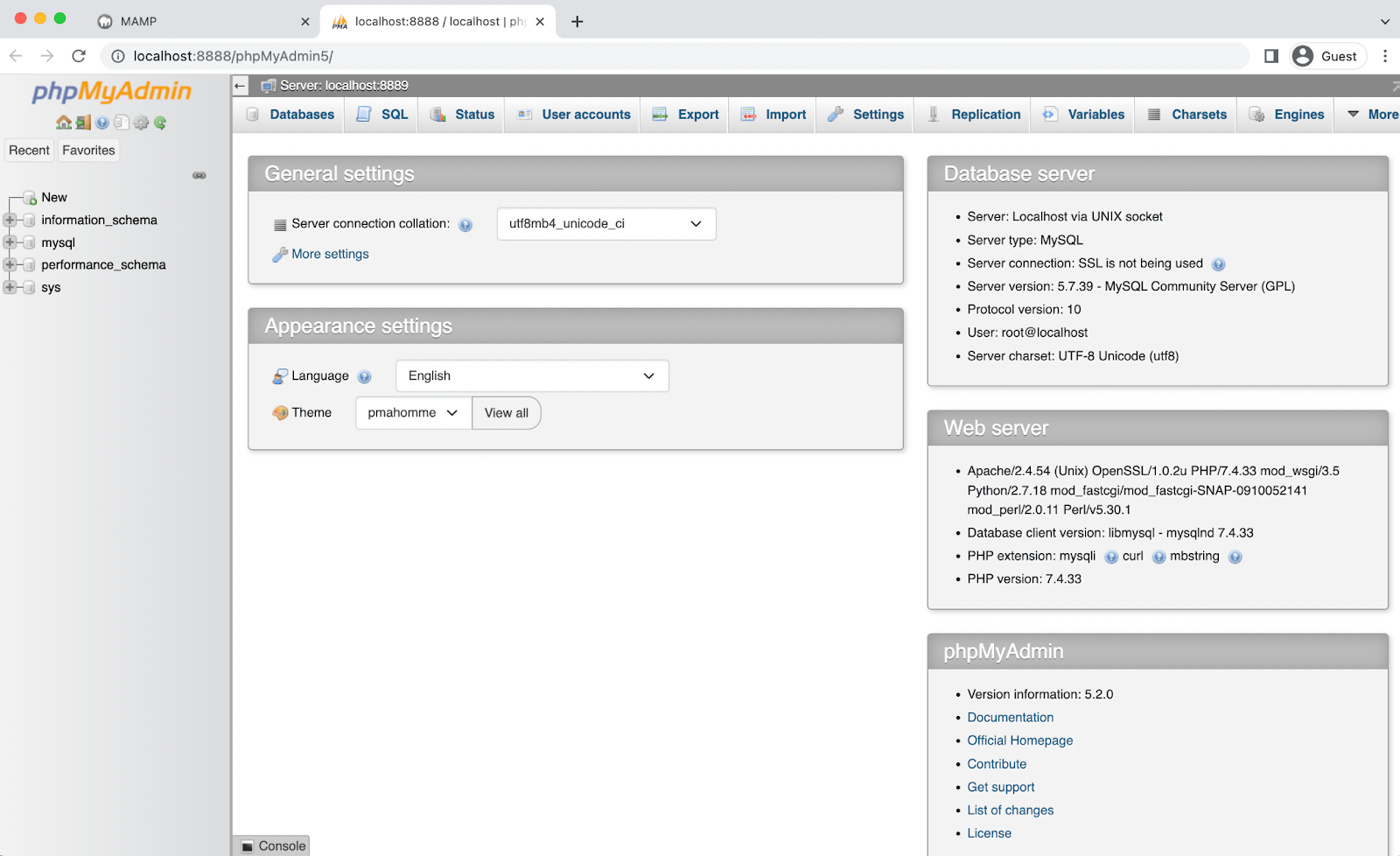
Task: Open the Console at bottom of page
Action: coord(272,845)
